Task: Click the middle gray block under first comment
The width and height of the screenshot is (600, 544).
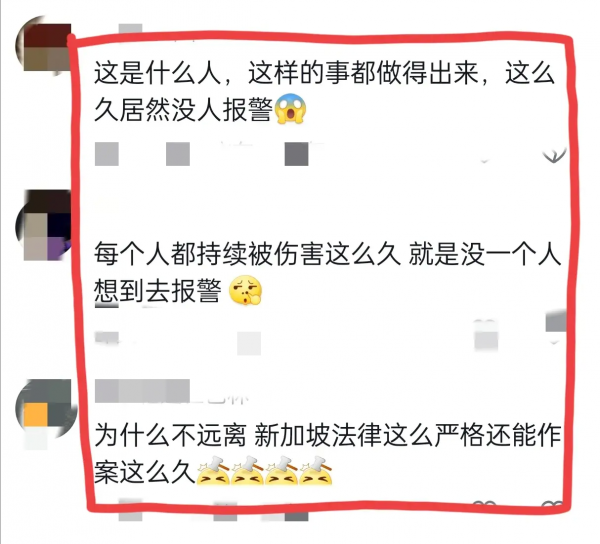Action: pyautogui.click(x=178, y=154)
